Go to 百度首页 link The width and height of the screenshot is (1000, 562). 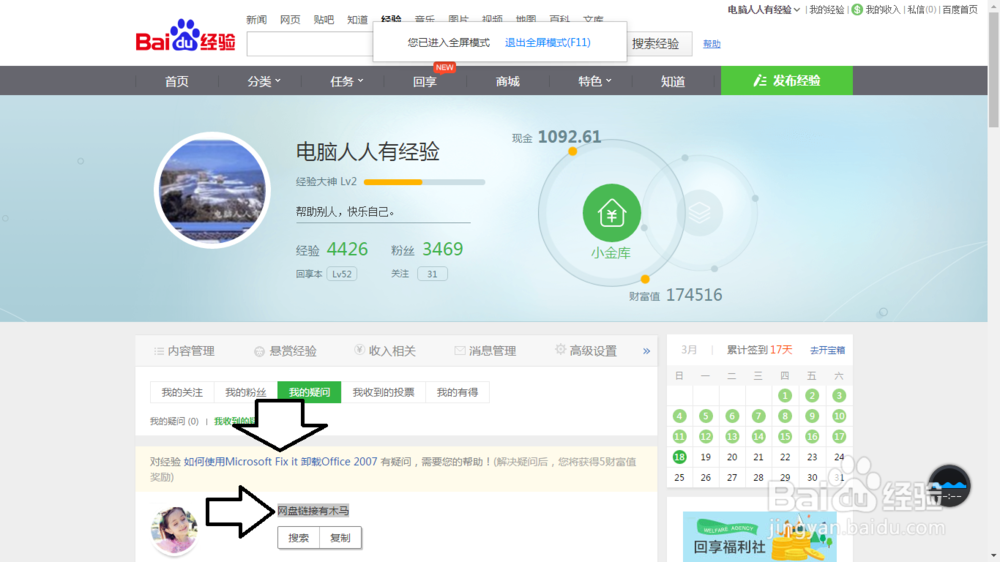tap(960, 10)
